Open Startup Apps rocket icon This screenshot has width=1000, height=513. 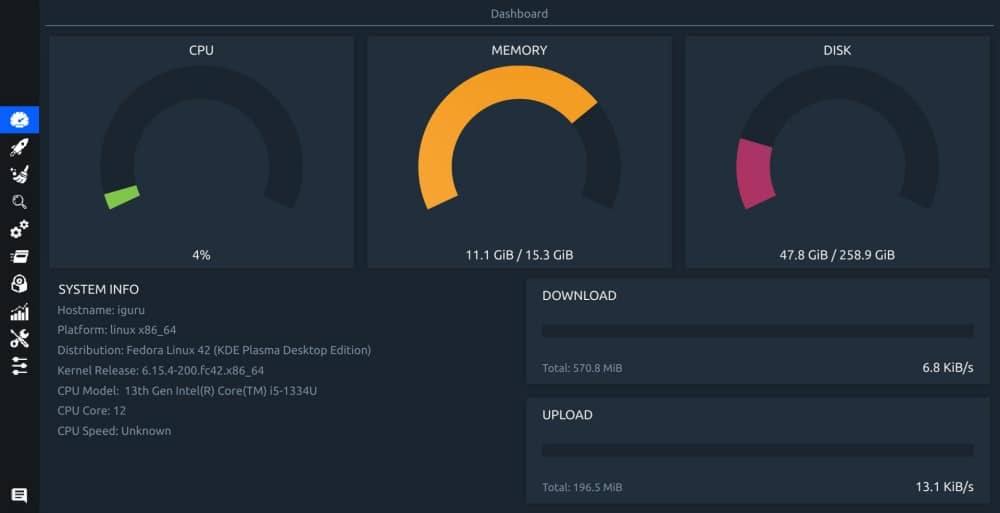coord(19,148)
